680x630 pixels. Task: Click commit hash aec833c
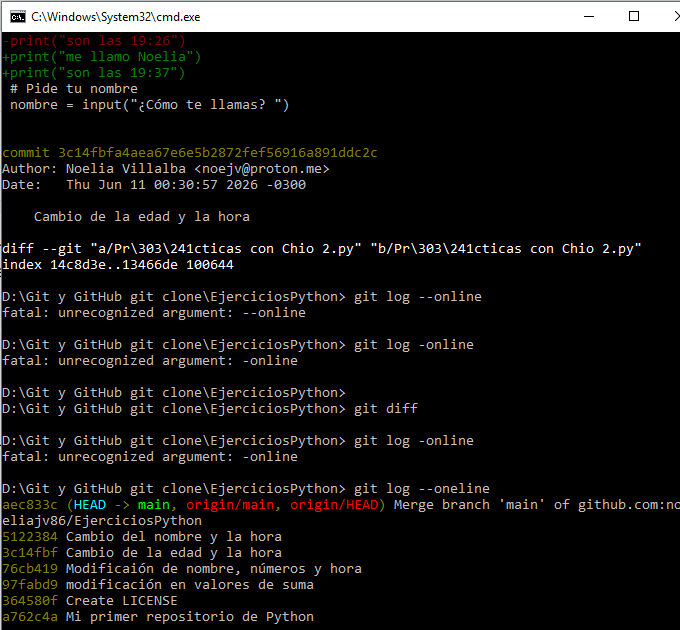tap(30, 505)
